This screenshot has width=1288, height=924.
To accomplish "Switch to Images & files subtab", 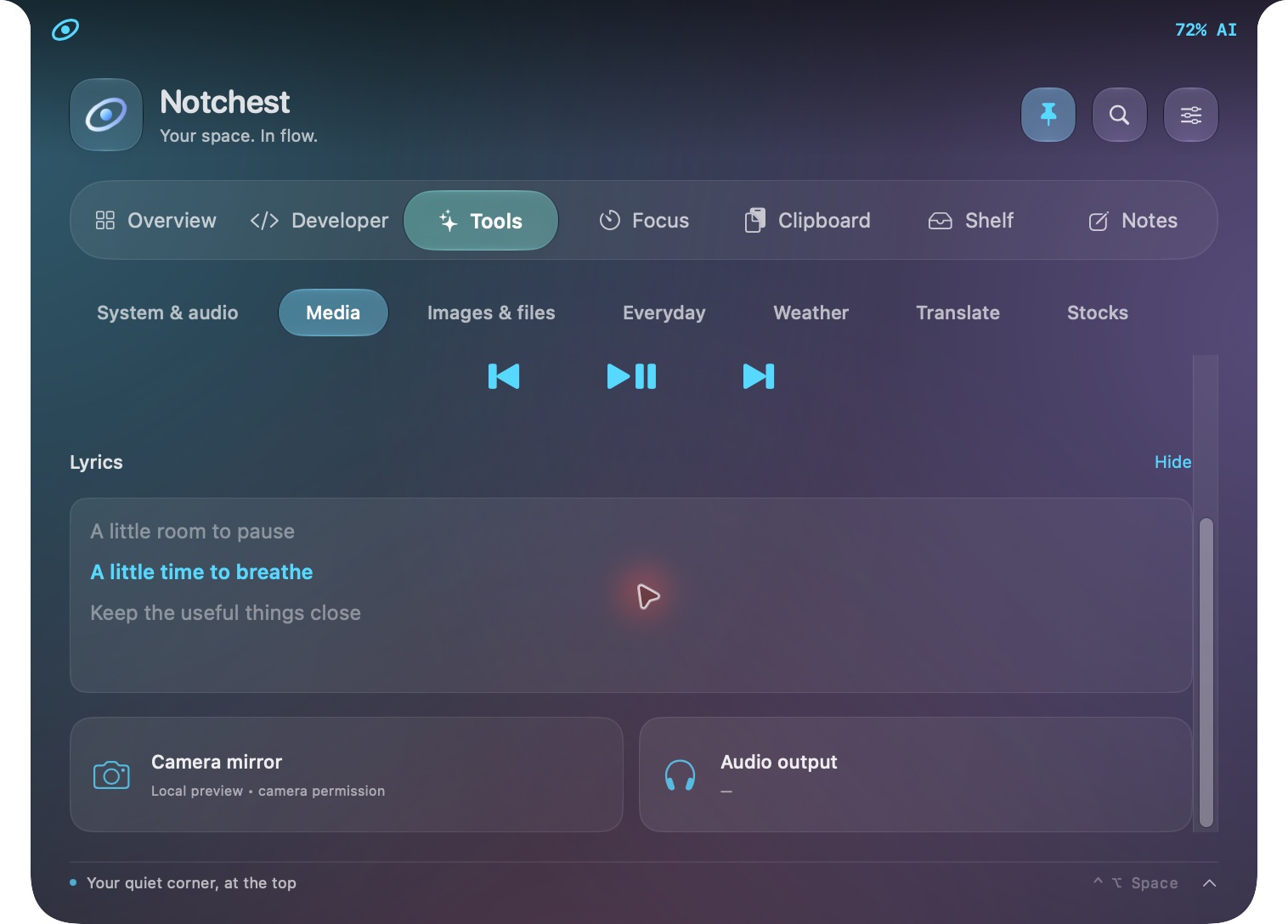I will click(x=491, y=313).
